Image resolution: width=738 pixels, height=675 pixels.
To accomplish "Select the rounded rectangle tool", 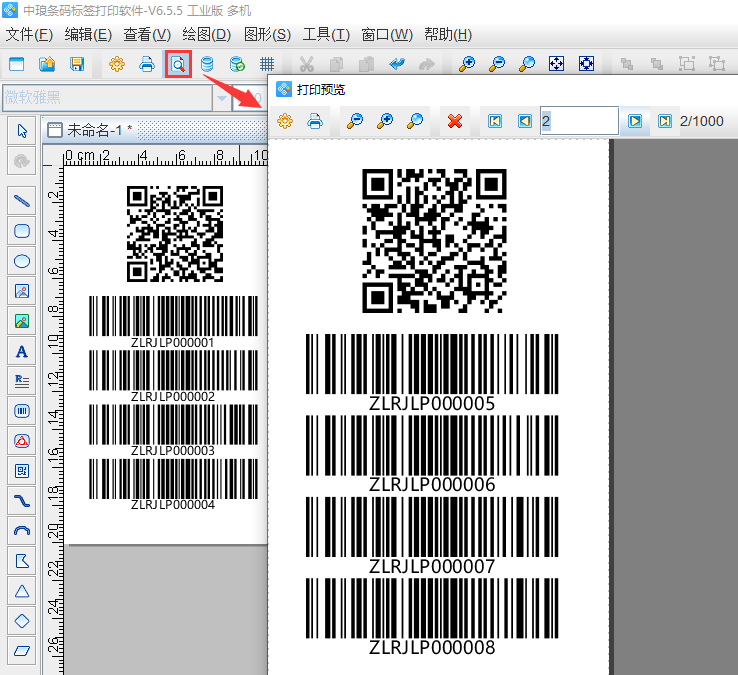I will click(x=22, y=231).
